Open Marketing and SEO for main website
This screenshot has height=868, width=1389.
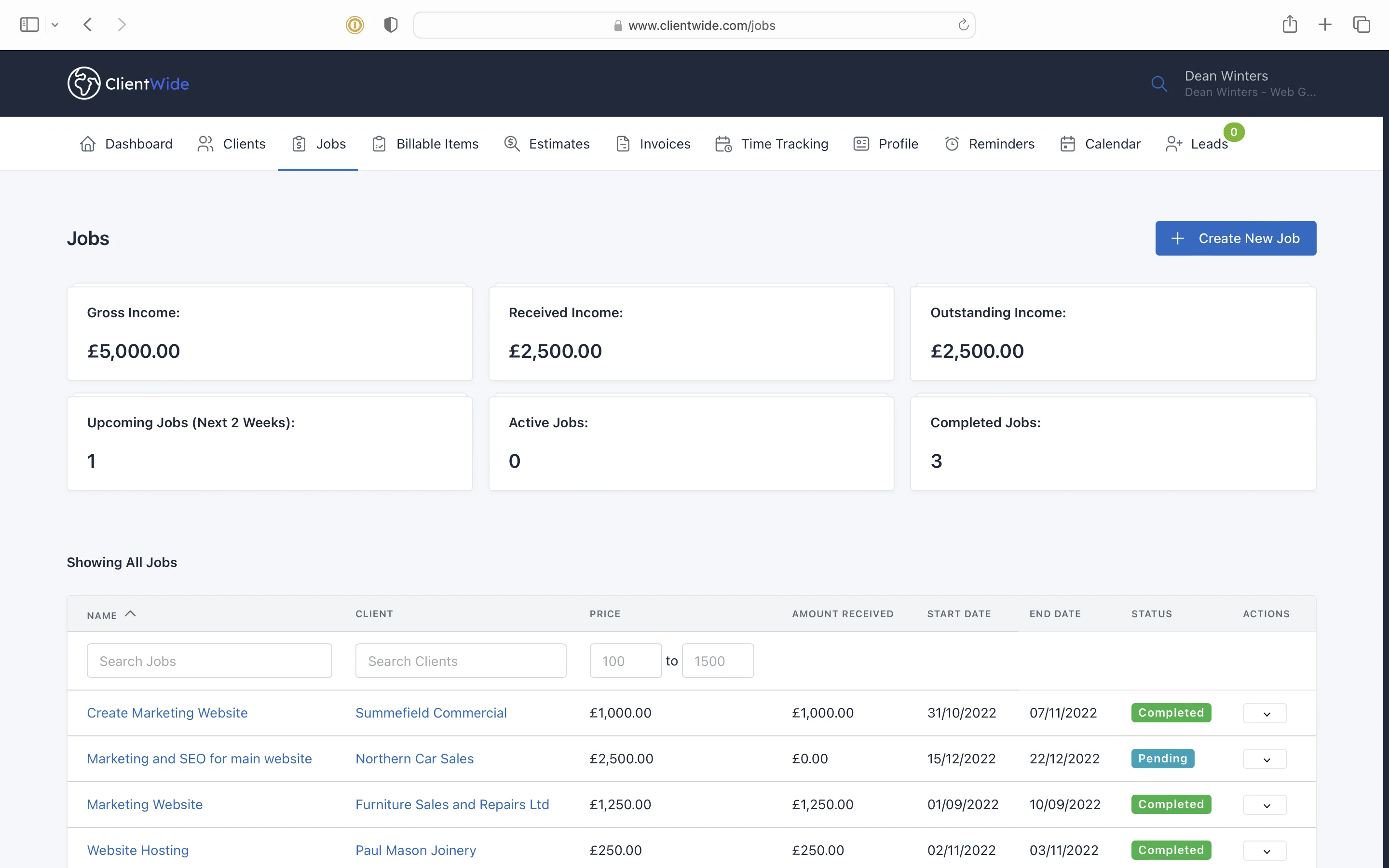199,759
